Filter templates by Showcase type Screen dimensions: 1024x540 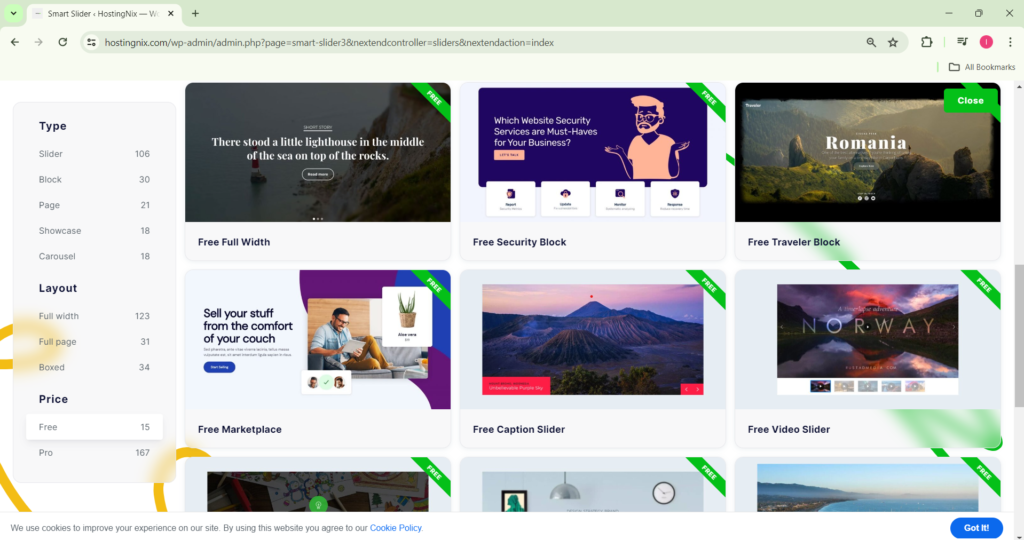coord(94,230)
